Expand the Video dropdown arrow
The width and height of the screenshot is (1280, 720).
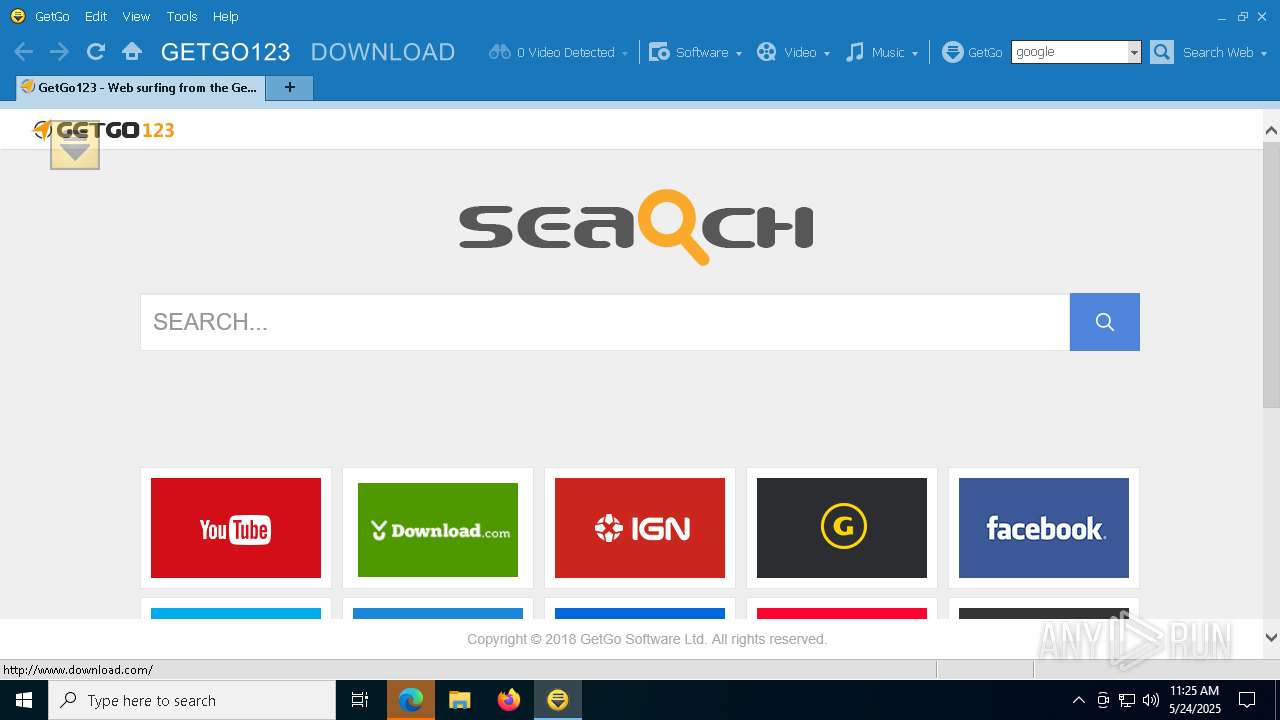827,53
